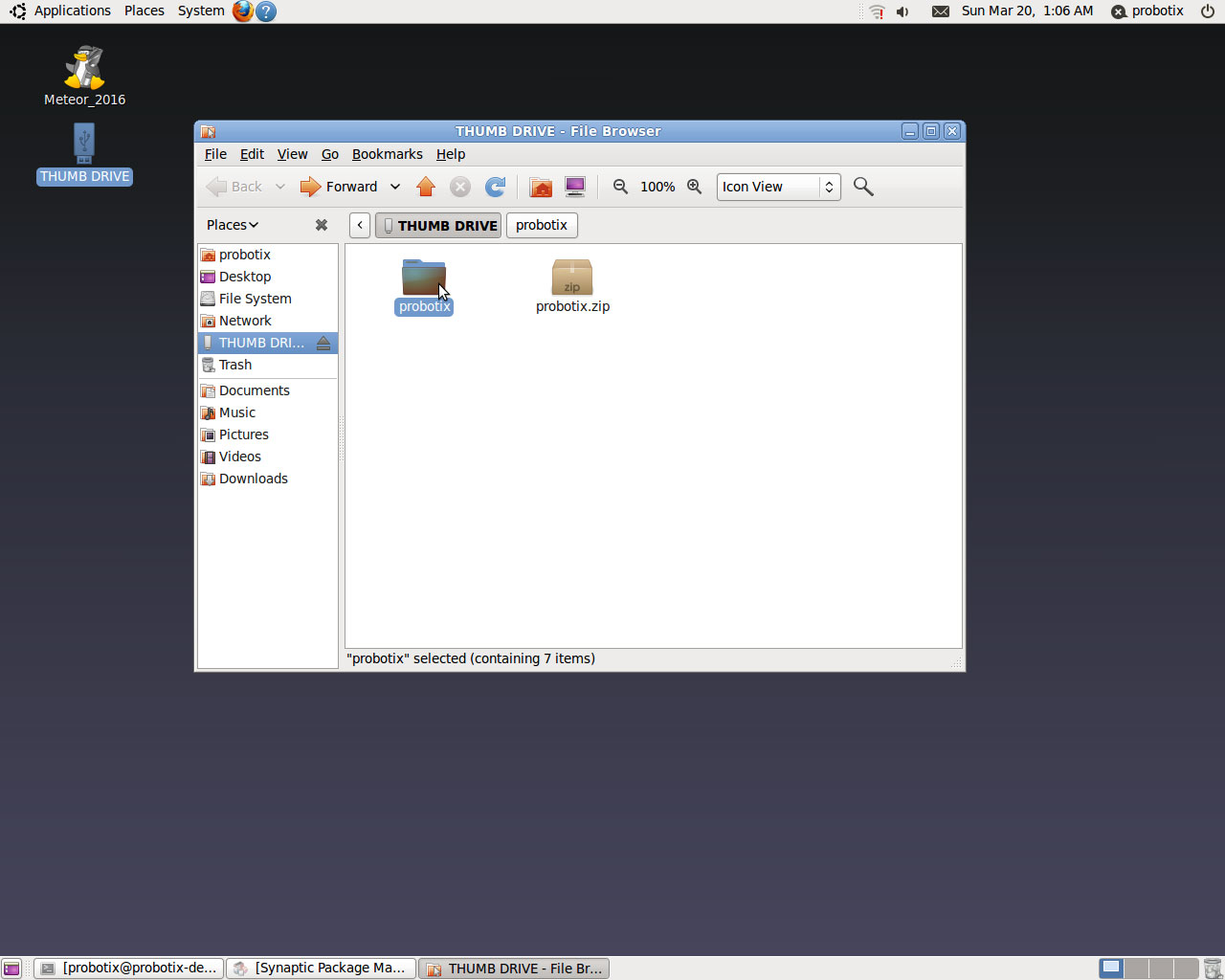This screenshot has width=1225, height=980.
Task: Expand the Forward history dropdown arrow
Action: 395,187
